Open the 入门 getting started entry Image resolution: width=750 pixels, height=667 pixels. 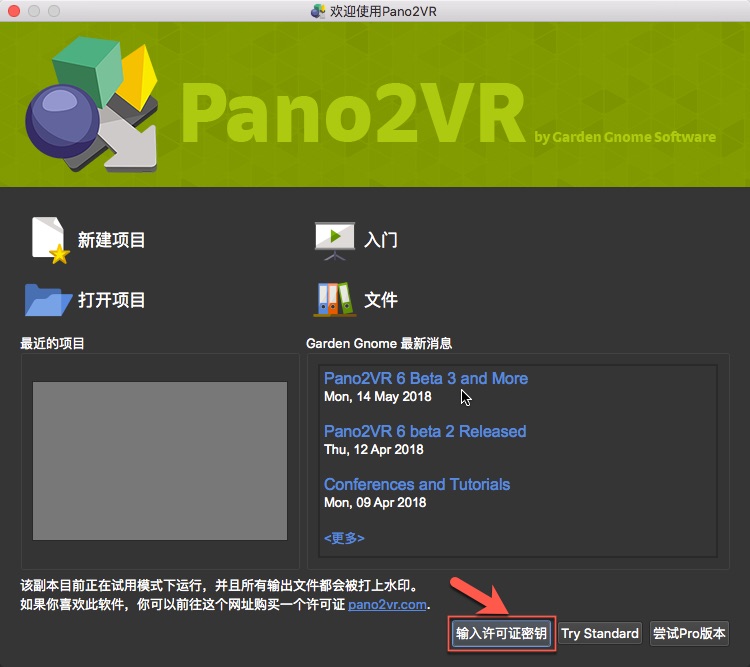pyautogui.click(x=381, y=241)
